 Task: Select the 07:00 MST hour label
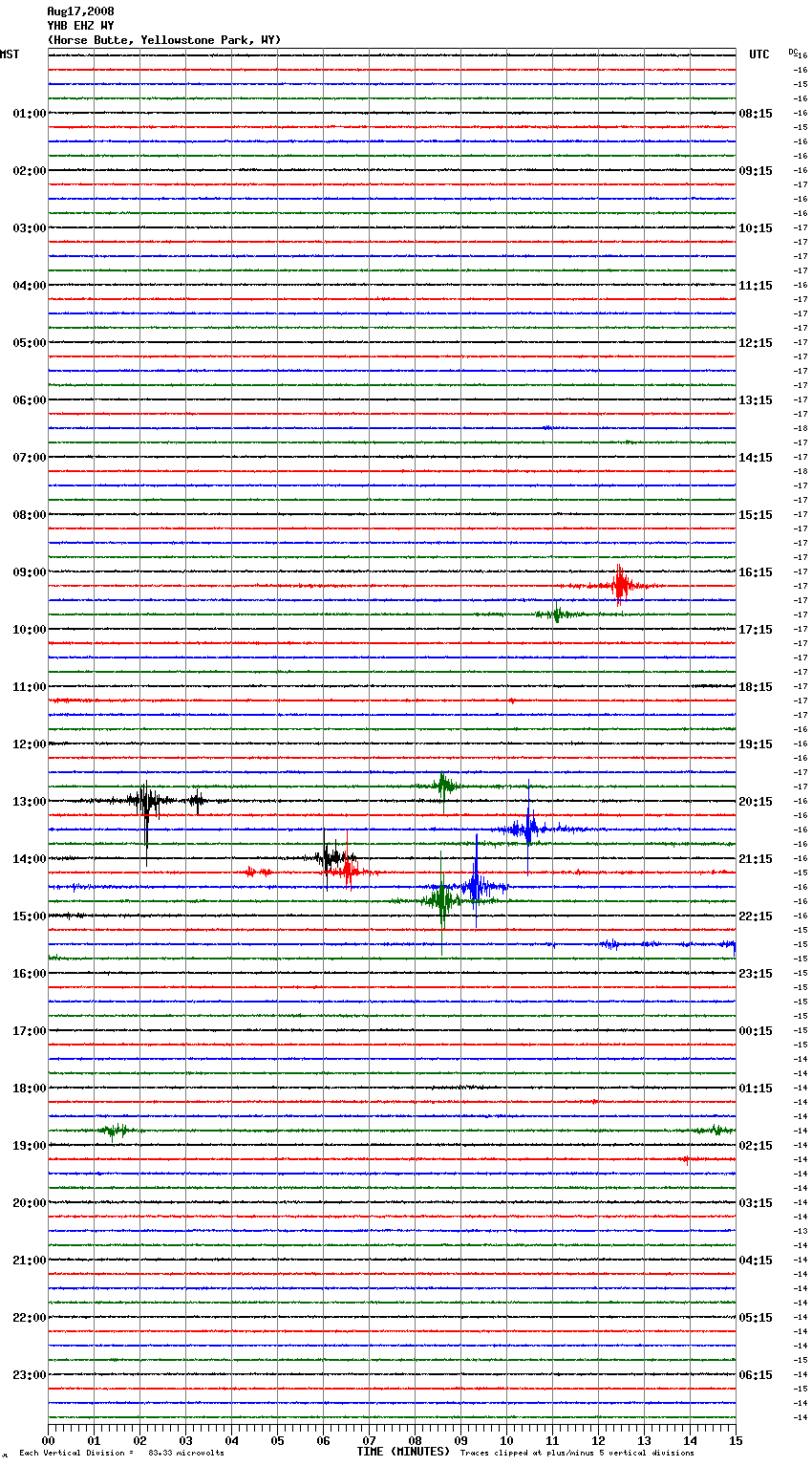click(x=29, y=458)
